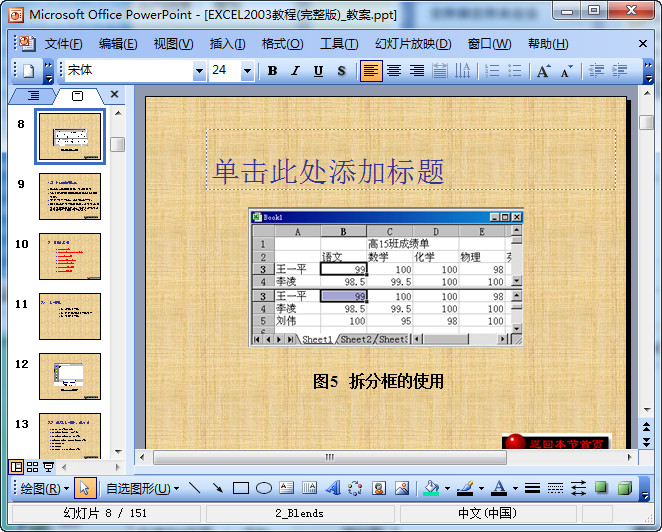Insert a picture from file
Image resolution: width=662 pixels, height=532 pixels.
pyautogui.click(x=402, y=489)
